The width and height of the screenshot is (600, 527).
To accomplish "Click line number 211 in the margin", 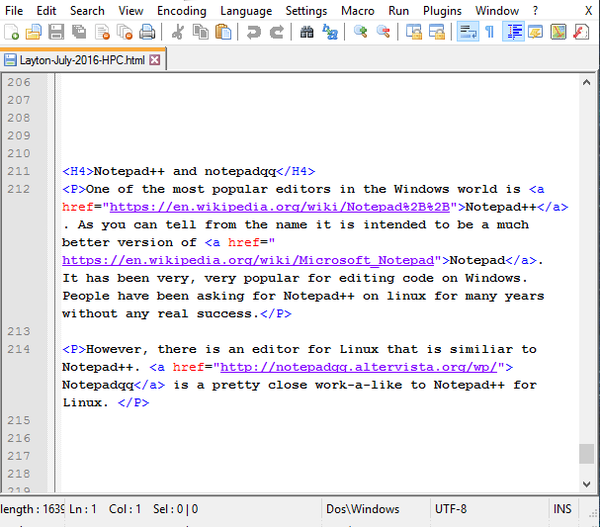I will click(19, 171).
